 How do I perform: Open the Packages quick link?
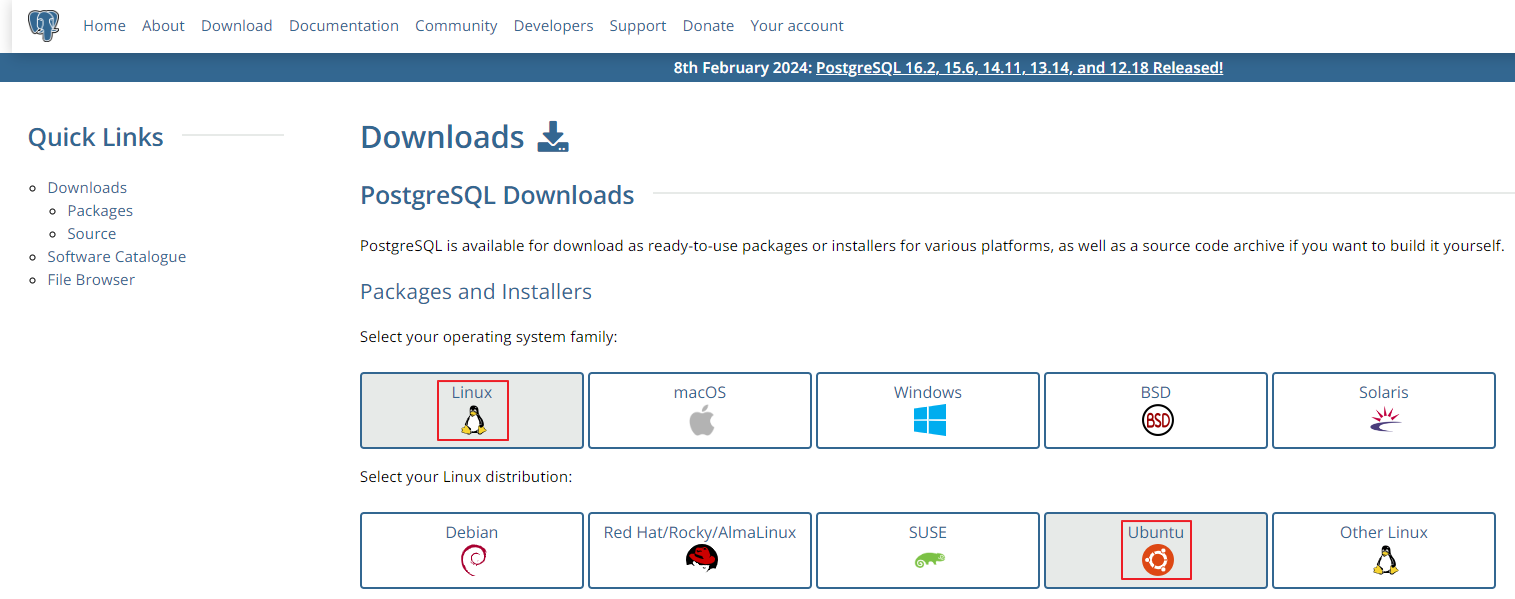pyautogui.click(x=100, y=211)
